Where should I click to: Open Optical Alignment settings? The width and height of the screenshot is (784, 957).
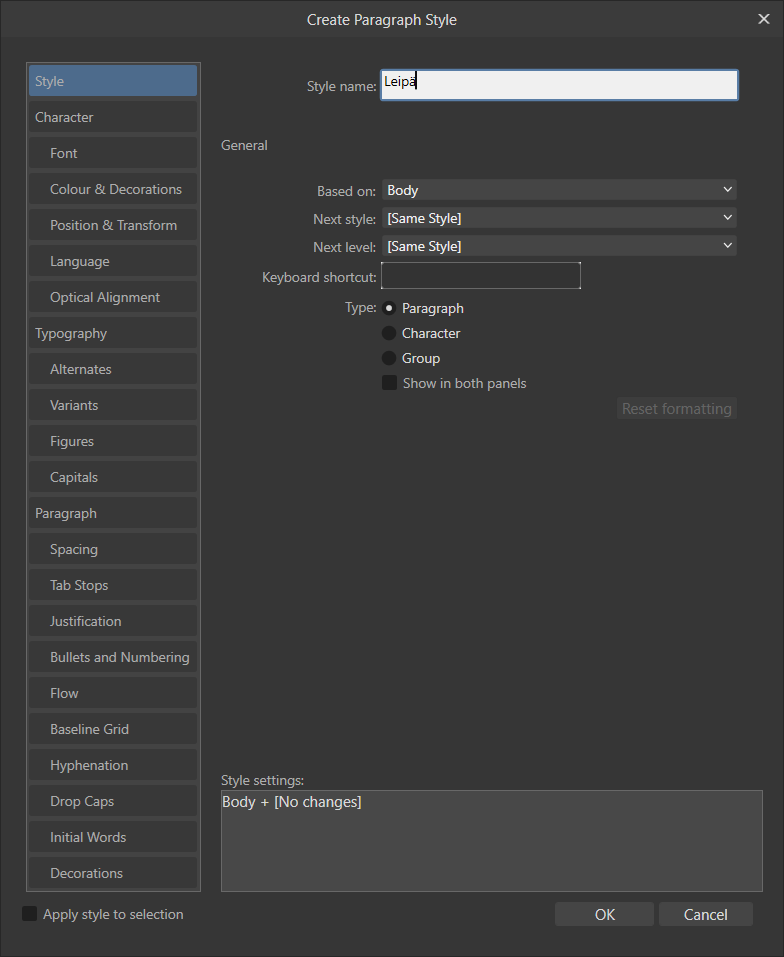point(113,297)
